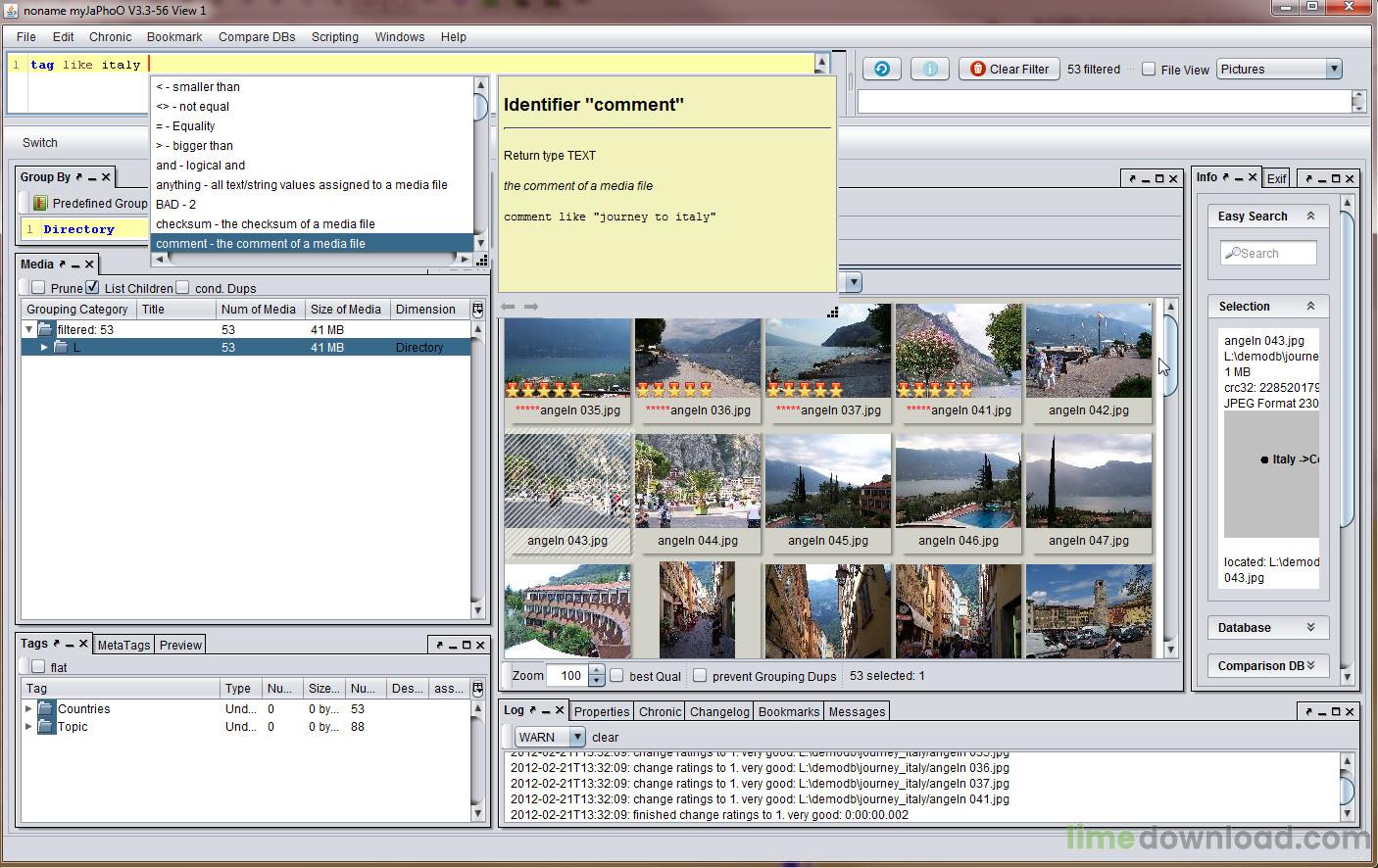1378x868 pixels.
Task: Maximize the Log panel group
Action: pos(1336,711)
